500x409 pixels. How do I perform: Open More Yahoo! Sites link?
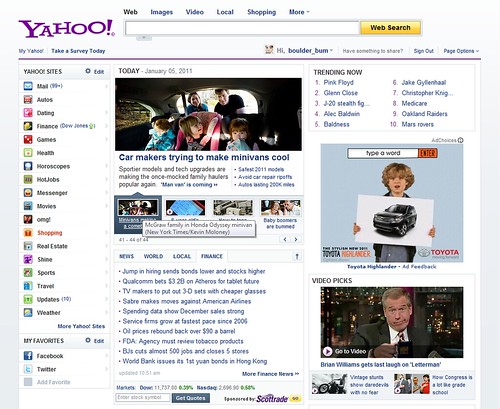[x=81, y=326]
